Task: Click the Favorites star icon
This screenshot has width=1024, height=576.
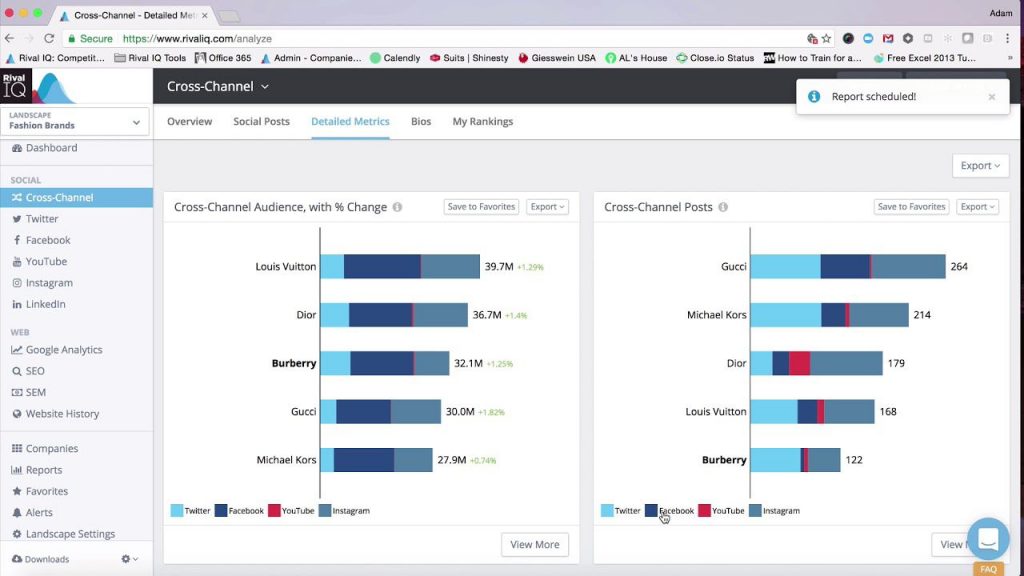Action: point(17,491)
